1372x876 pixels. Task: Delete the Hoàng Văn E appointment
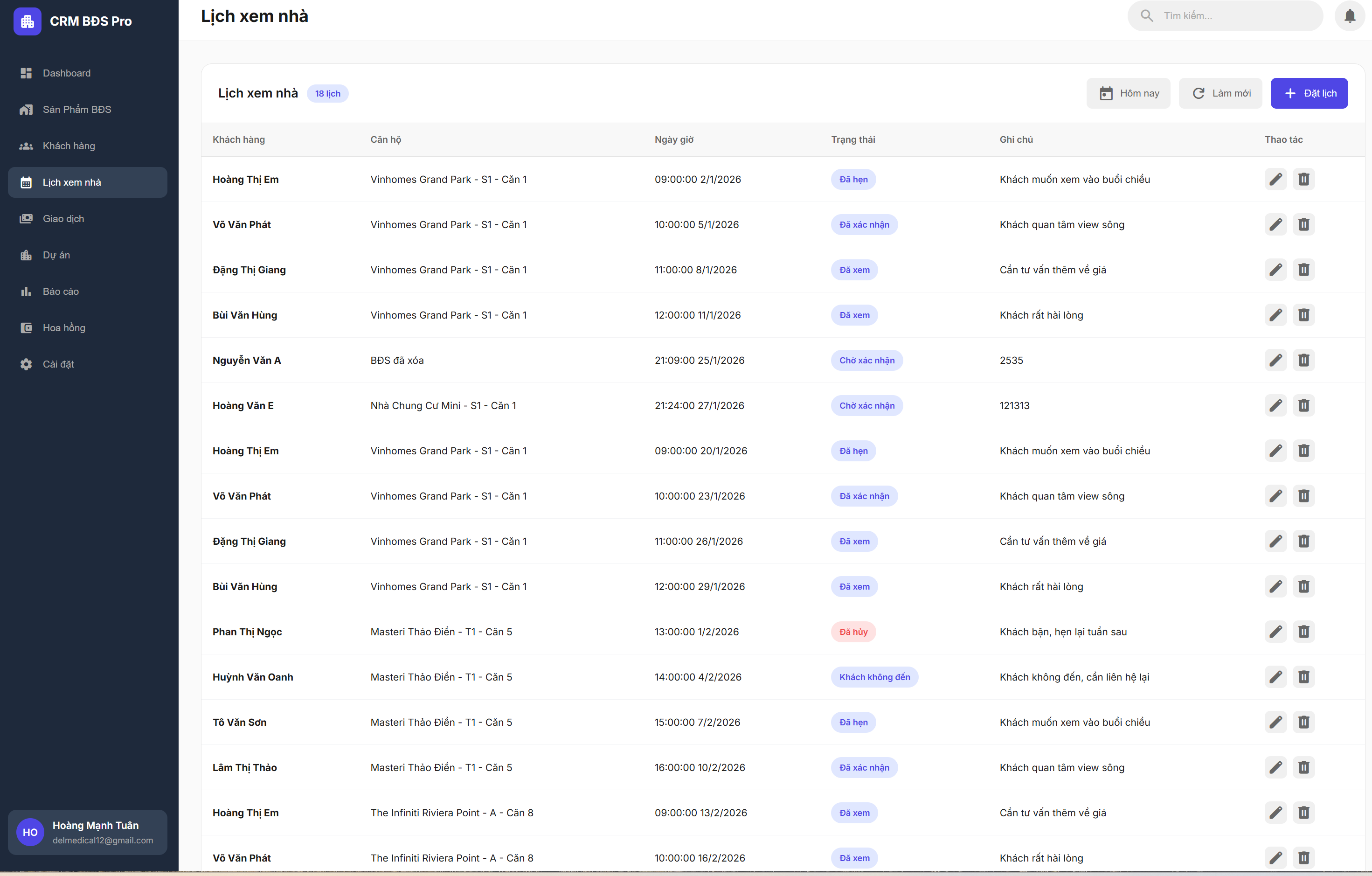(x=1303, y=406)
